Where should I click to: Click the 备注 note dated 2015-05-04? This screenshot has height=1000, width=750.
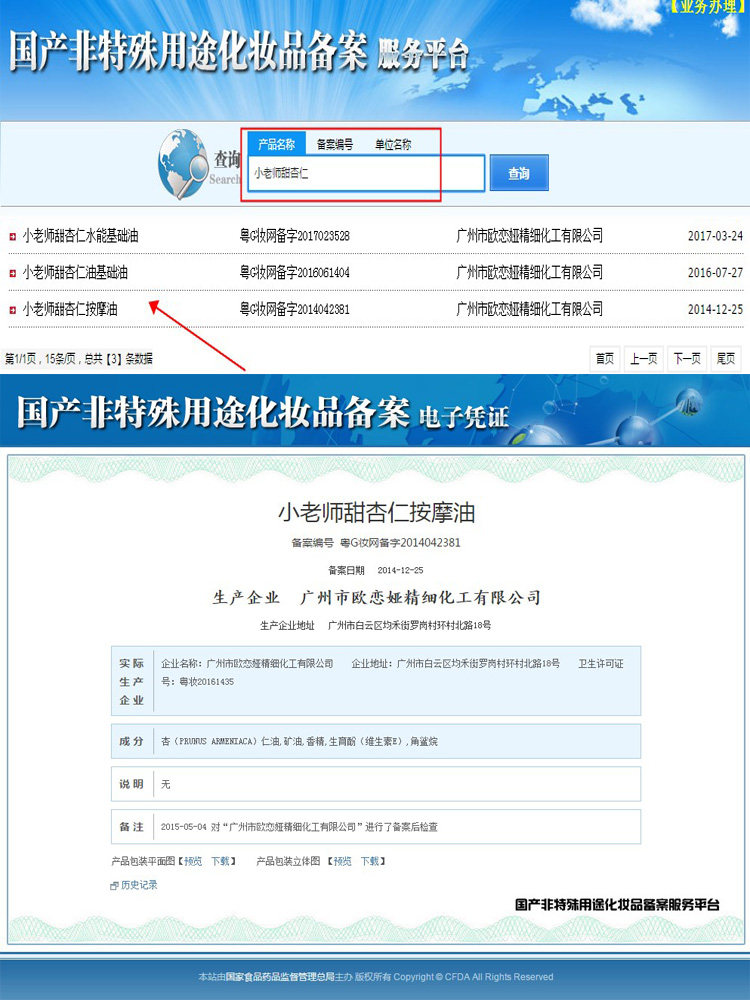pyautogui.click(x=299, y=827)
